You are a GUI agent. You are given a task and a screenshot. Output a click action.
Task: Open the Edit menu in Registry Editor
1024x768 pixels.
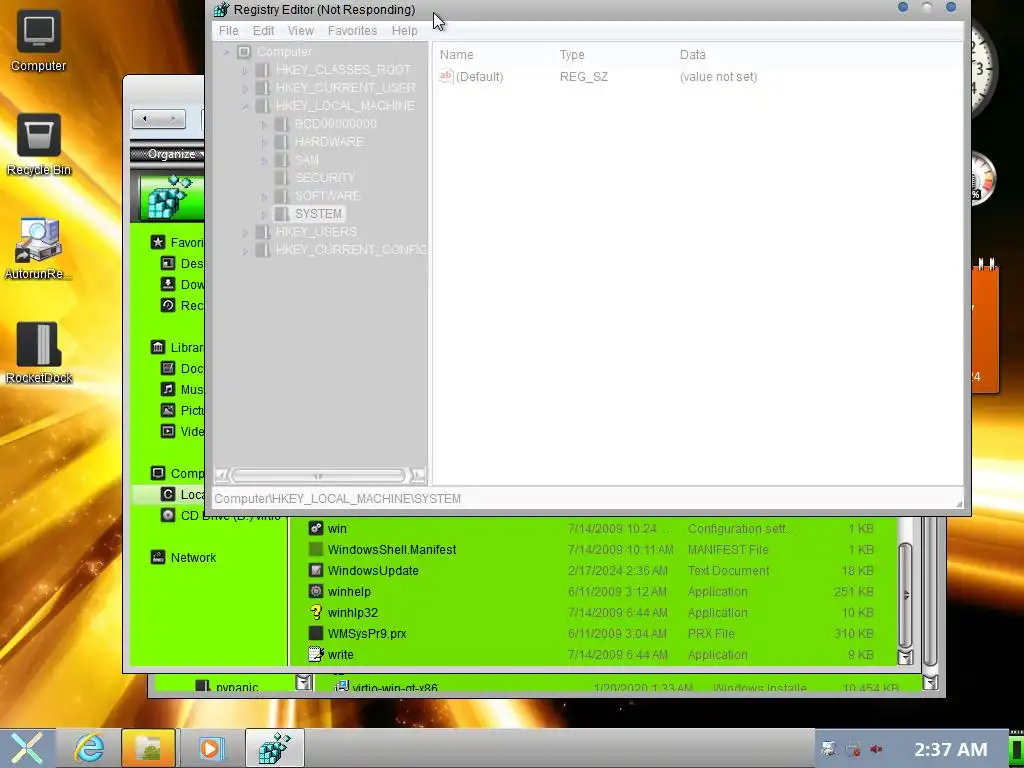[x=263, y=31]
